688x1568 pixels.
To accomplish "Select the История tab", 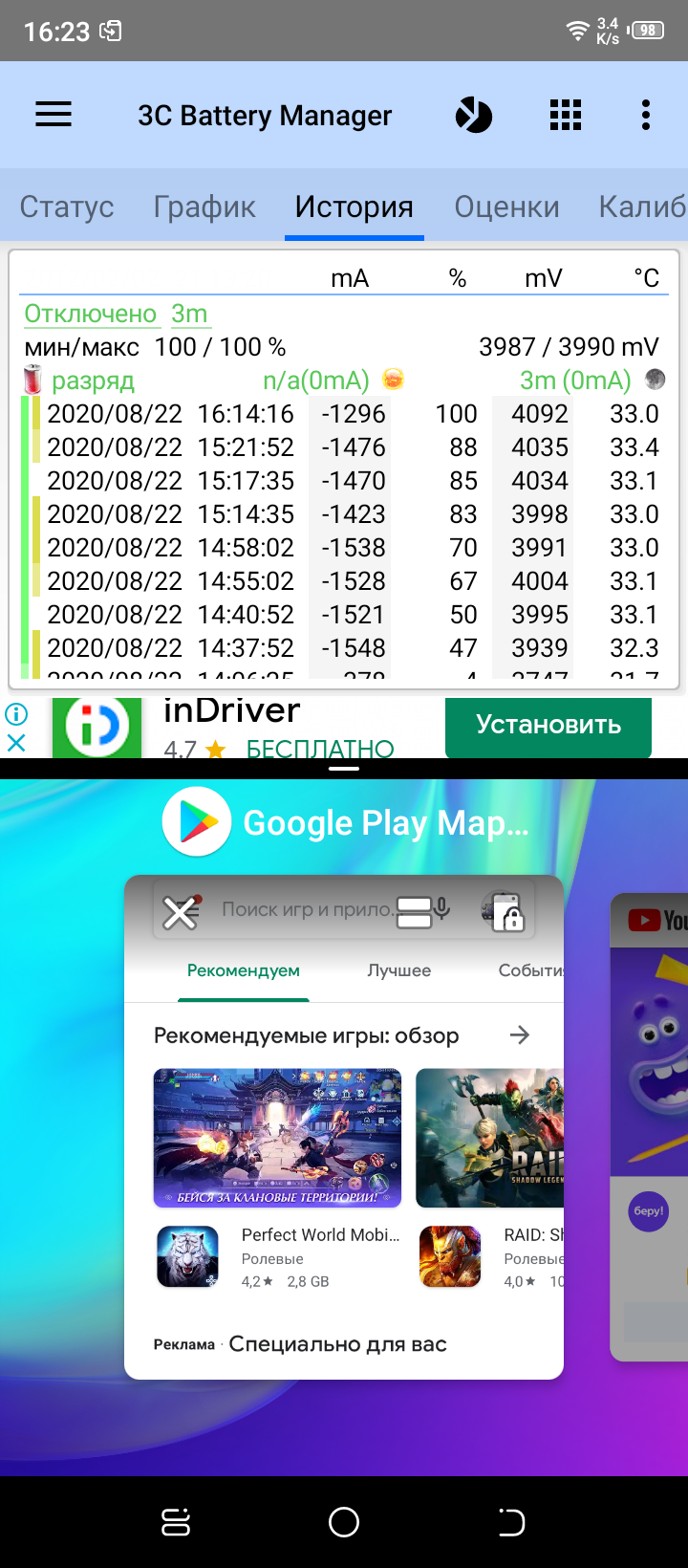I will [355, 207].
